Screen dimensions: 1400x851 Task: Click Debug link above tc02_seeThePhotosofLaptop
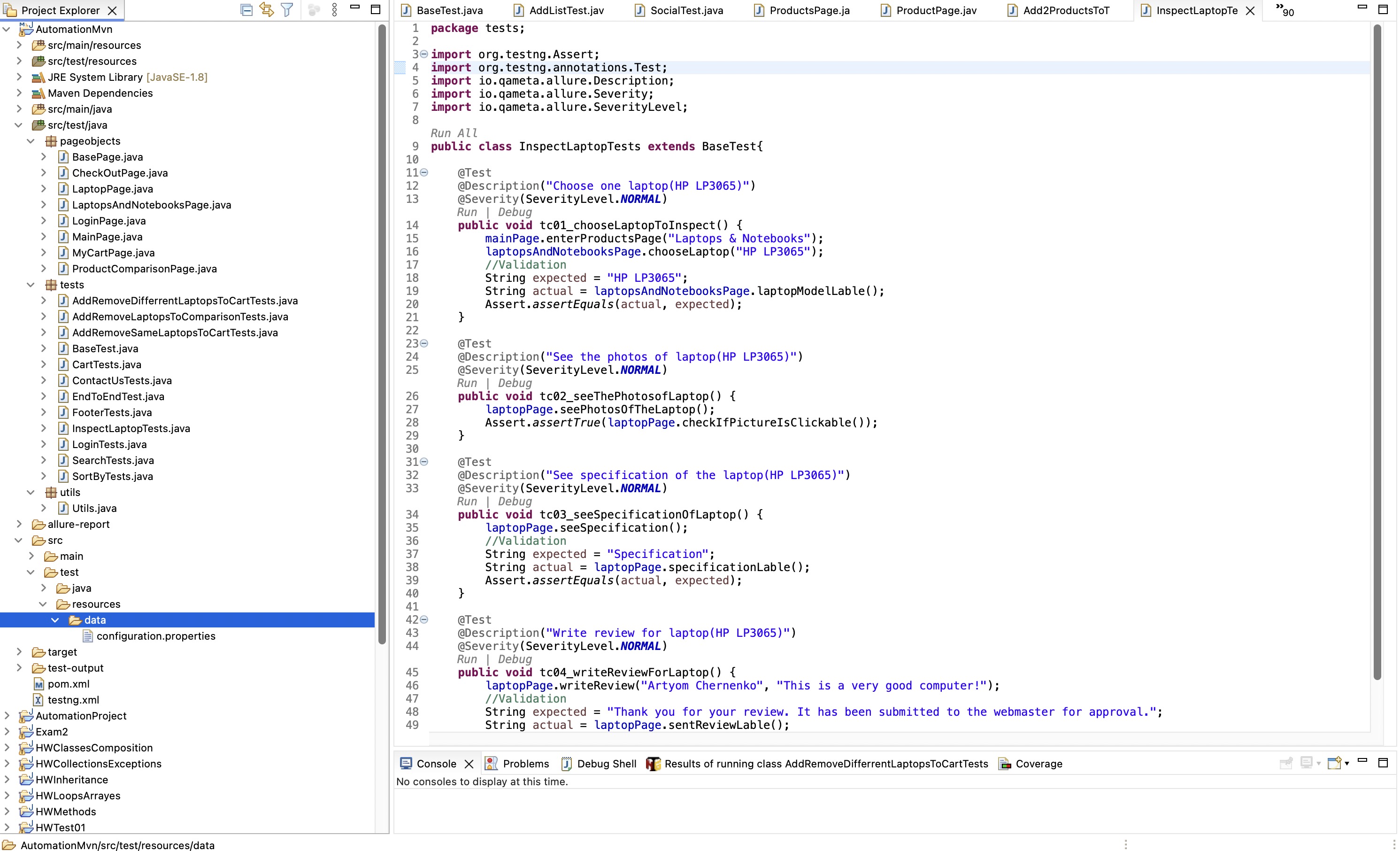click(x=515, y=383)
